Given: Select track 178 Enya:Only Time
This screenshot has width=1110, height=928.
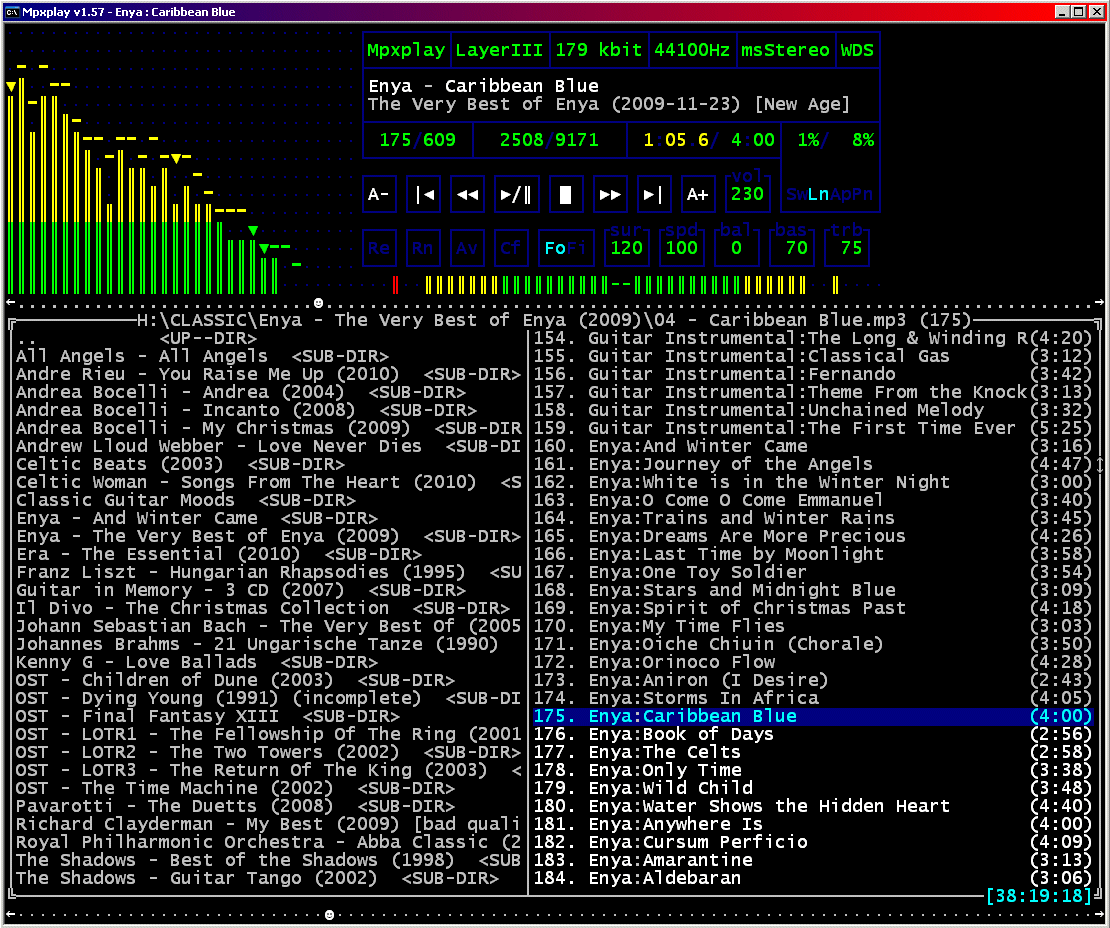Looking at the screenshot, I should (x=665, y=770).
